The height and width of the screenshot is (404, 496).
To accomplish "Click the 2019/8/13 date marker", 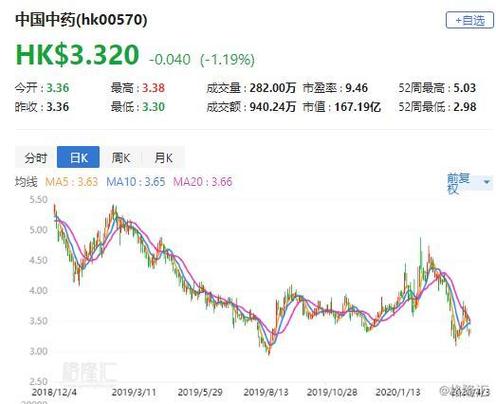I will point(266,392).
